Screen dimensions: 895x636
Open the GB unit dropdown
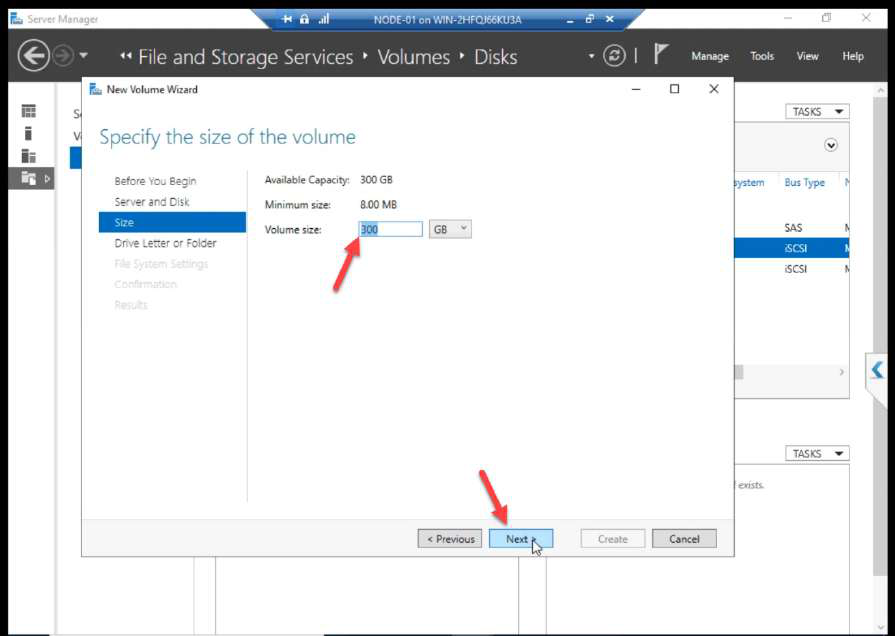tap(450, 229)
